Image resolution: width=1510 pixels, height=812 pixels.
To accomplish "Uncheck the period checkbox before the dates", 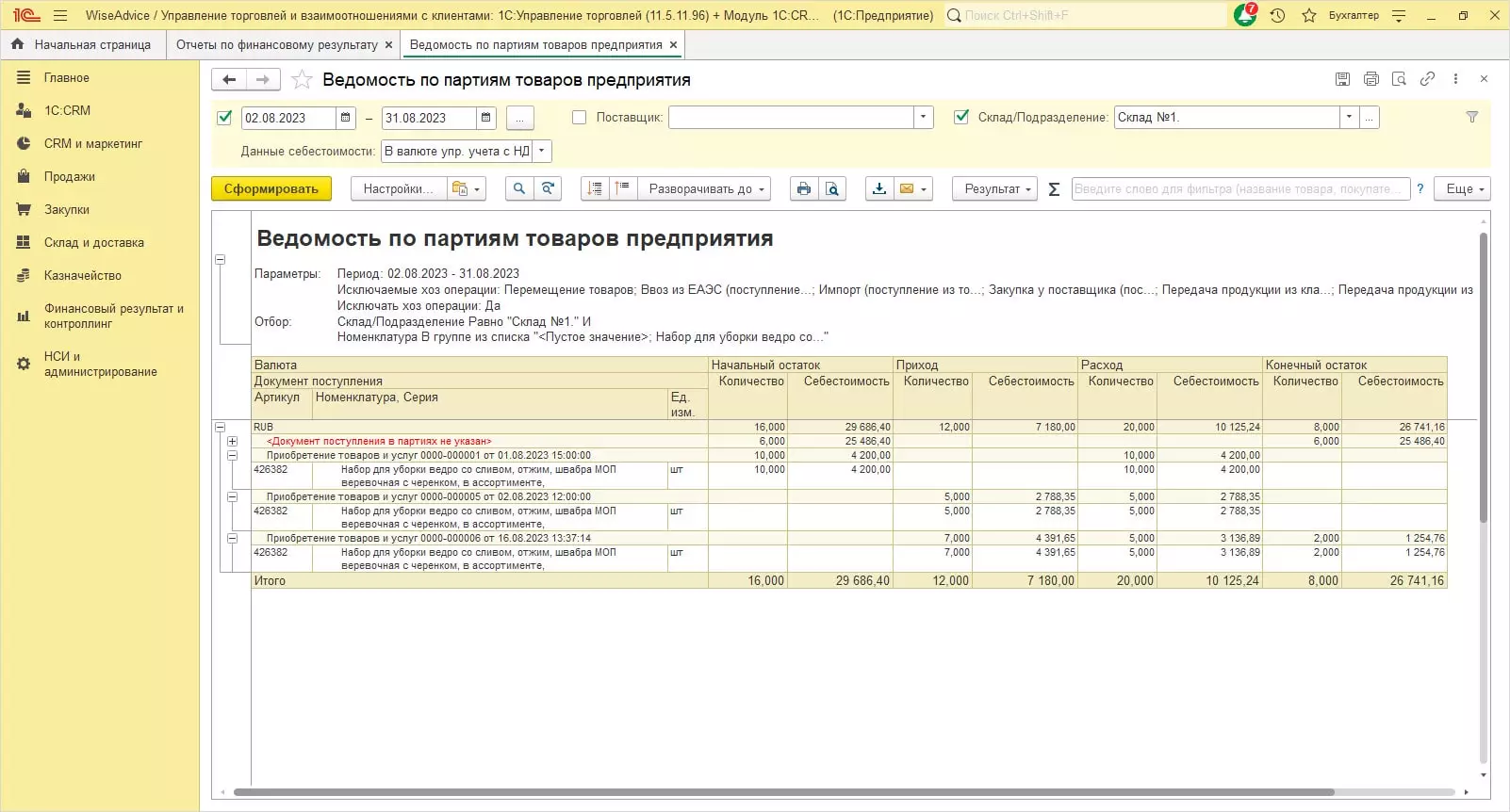I will [x=224, y=118].
